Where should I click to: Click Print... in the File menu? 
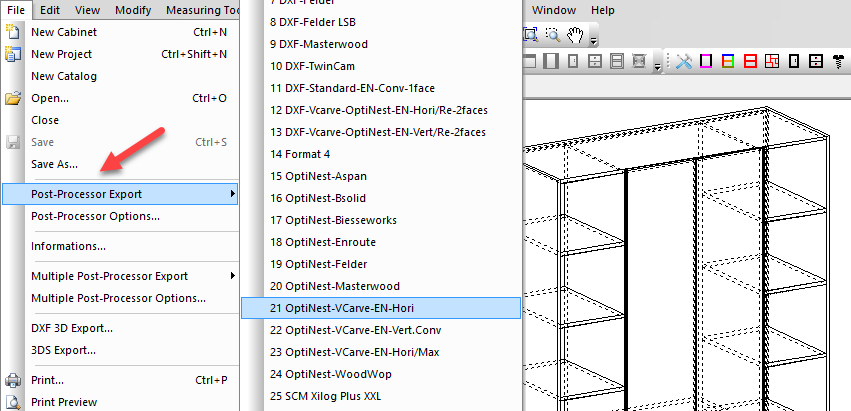pyautogui.click(x=120, y=380)
